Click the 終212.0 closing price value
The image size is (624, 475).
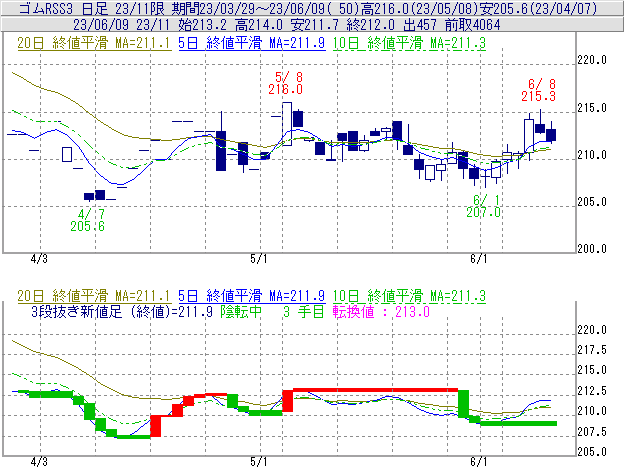click(x=371, y=25)
